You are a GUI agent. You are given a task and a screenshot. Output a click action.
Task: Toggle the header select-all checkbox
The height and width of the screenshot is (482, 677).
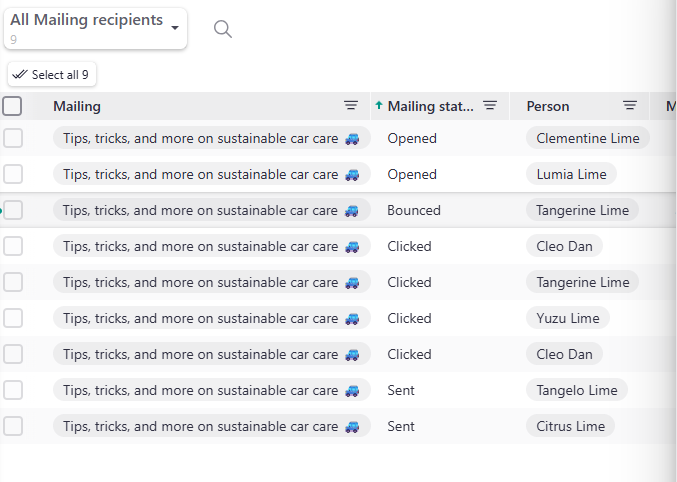pyautogui.click(x=12, y=106)
